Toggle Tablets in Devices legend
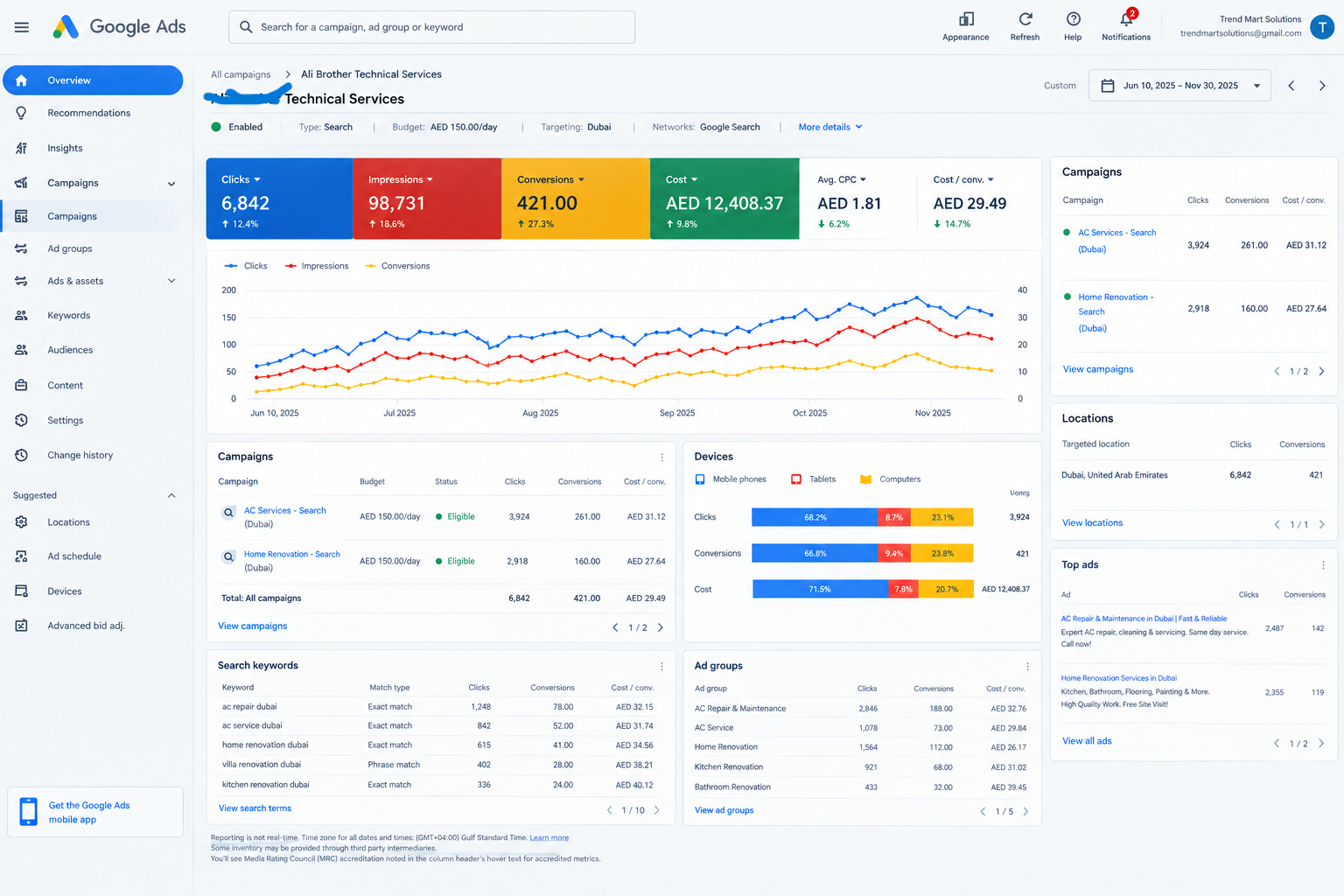The width and height of the screenshot is (1344, 896). tap(814, 479)
